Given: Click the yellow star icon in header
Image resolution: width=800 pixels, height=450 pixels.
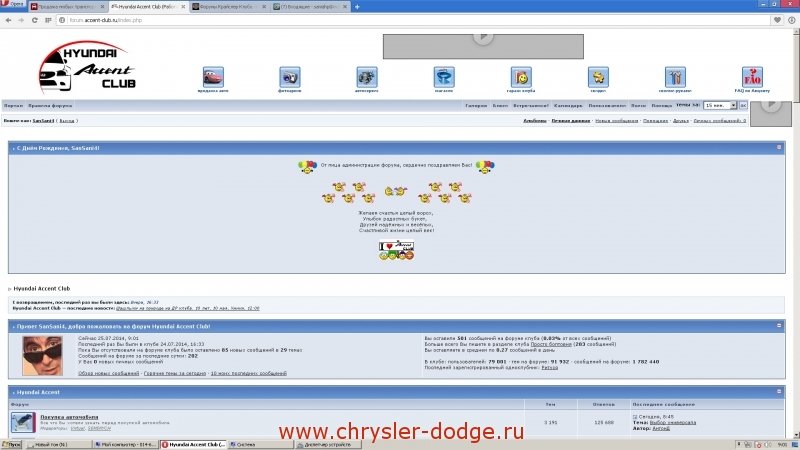Looking at the screenshot, I should (598, 78).
